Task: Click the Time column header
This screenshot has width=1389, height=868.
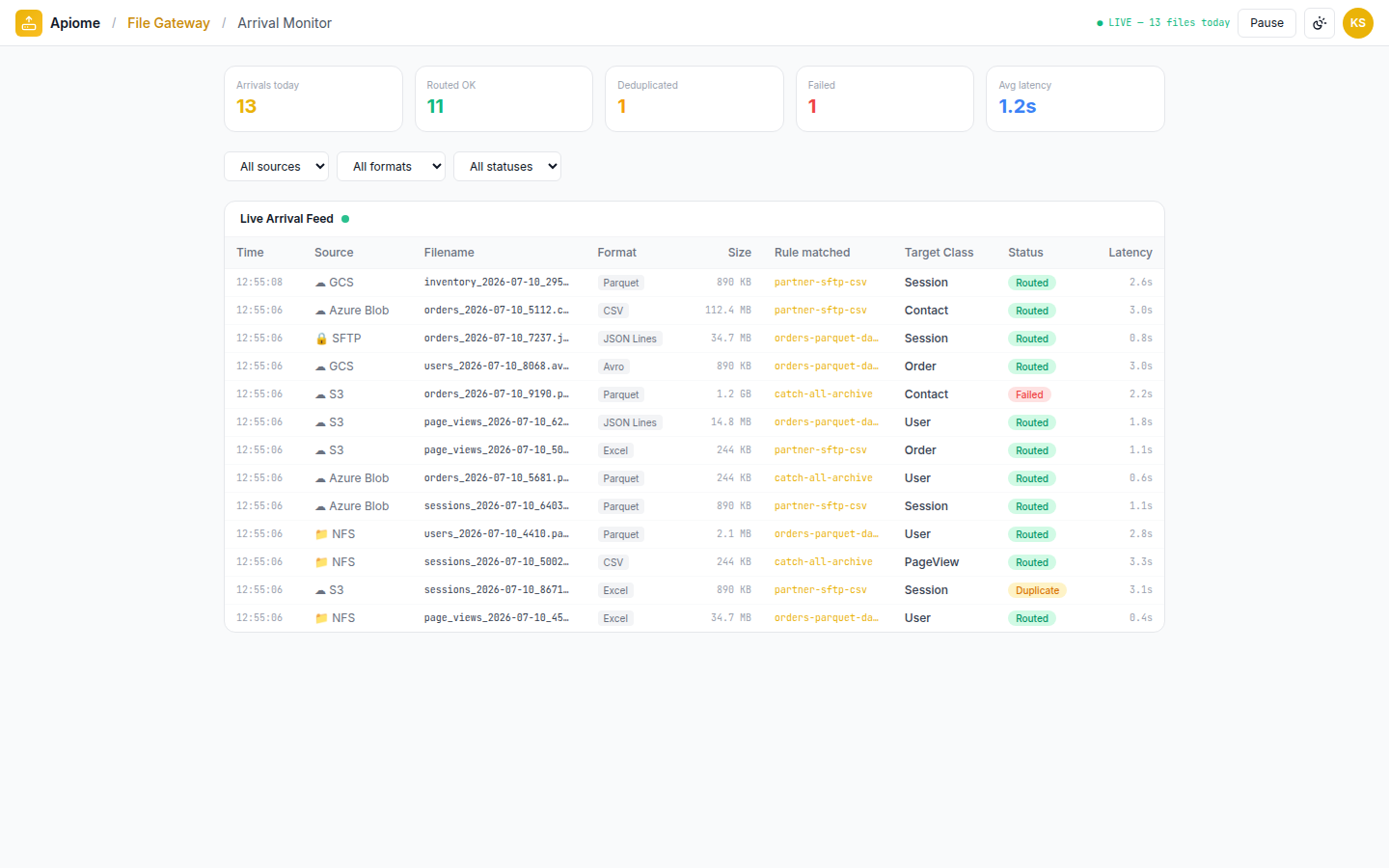Action: (250, 253)
